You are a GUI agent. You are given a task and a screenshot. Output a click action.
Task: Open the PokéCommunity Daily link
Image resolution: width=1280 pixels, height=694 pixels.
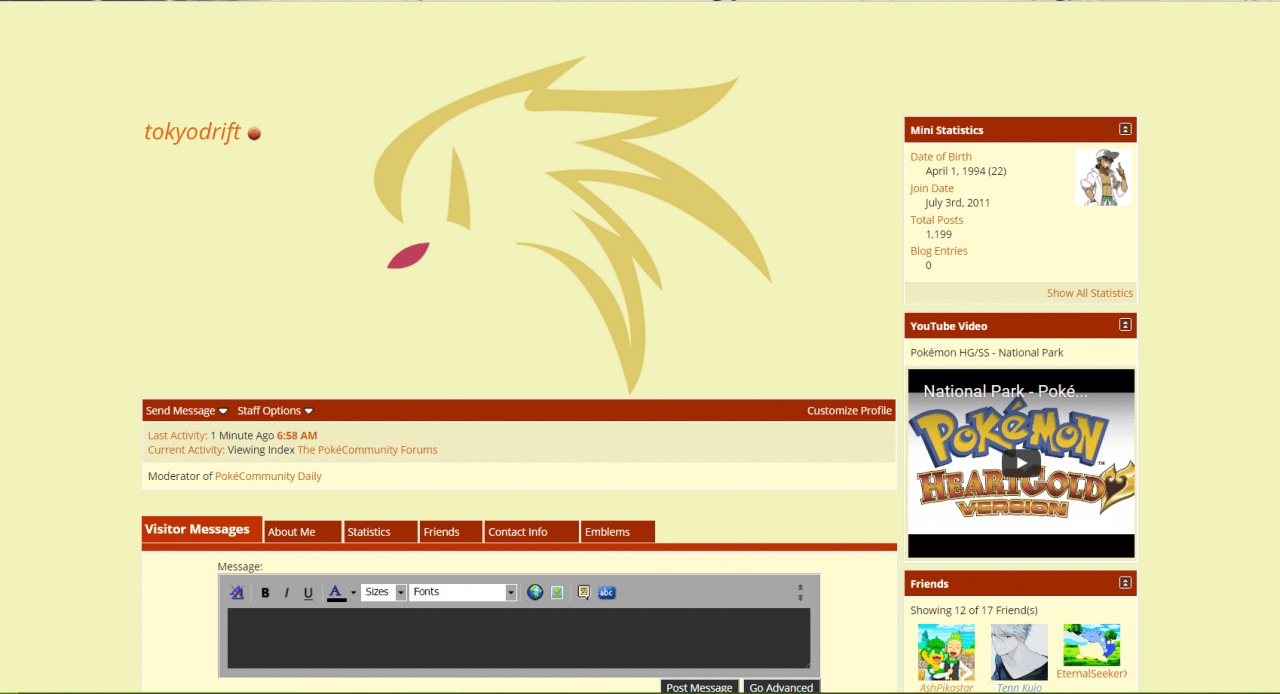click(x=268, y=476)
